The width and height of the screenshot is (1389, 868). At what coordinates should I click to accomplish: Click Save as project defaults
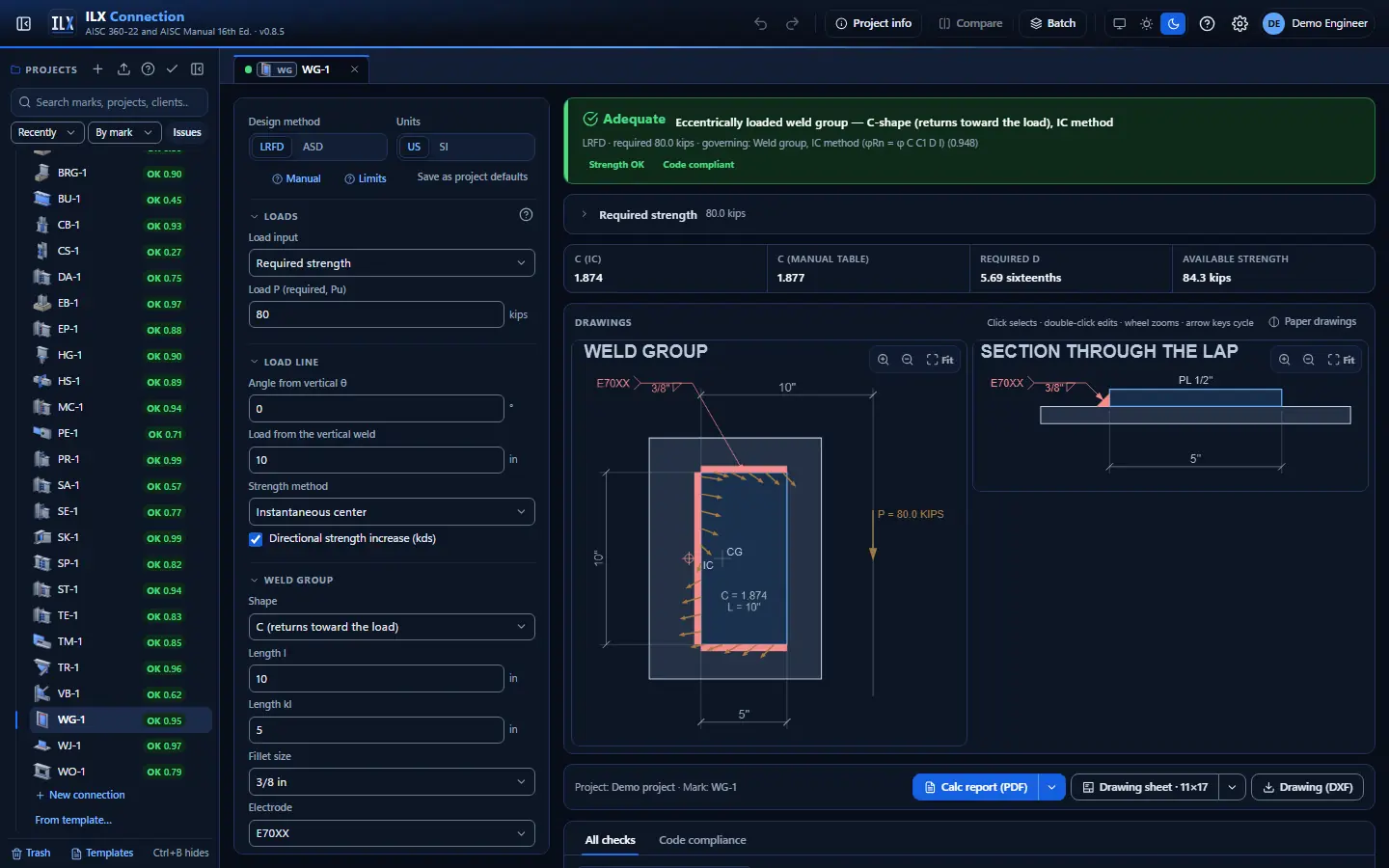pos(472,177)
